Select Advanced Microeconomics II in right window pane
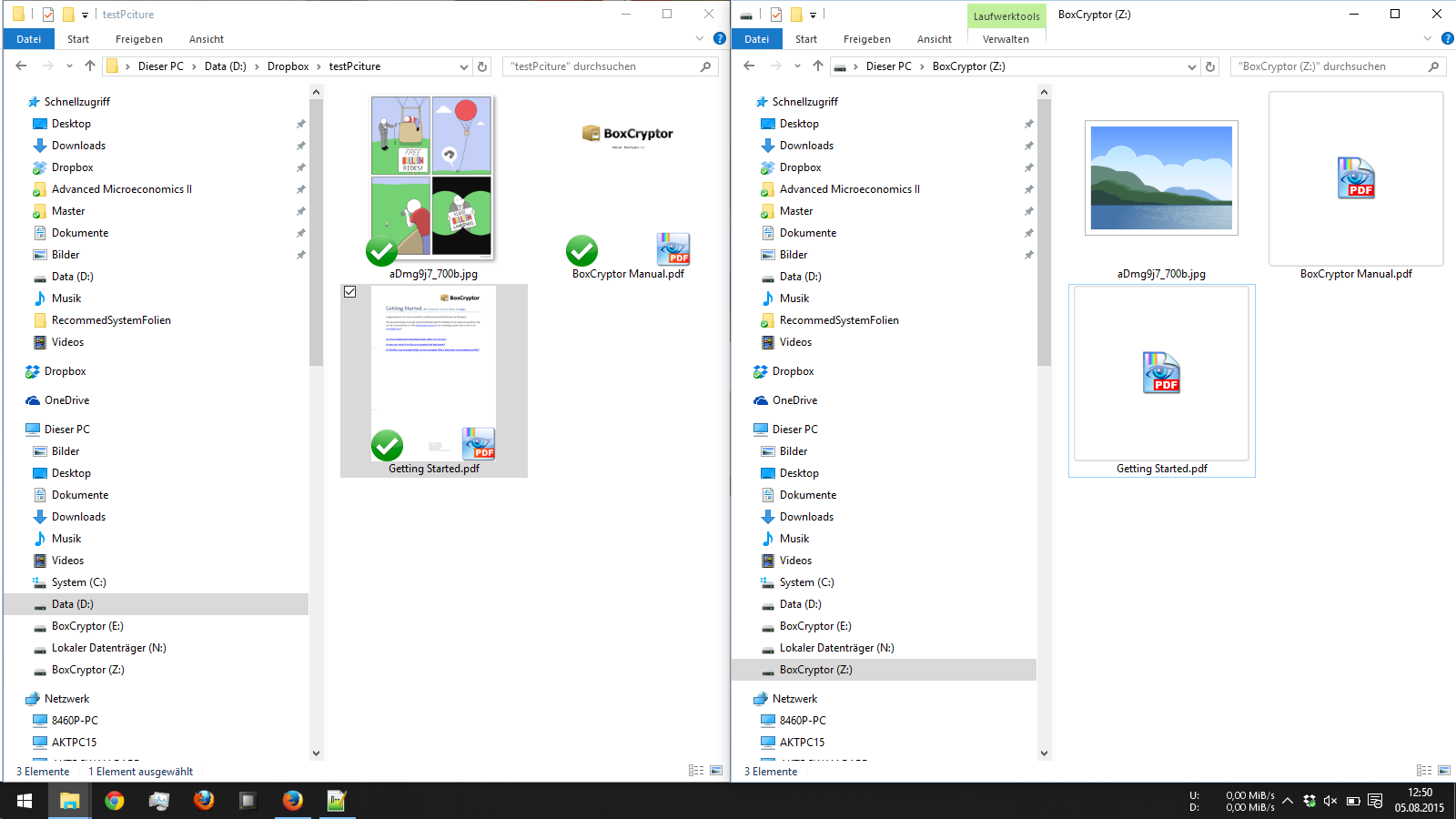The height and width of the screenshot is (819, 1456). point(849,189)
